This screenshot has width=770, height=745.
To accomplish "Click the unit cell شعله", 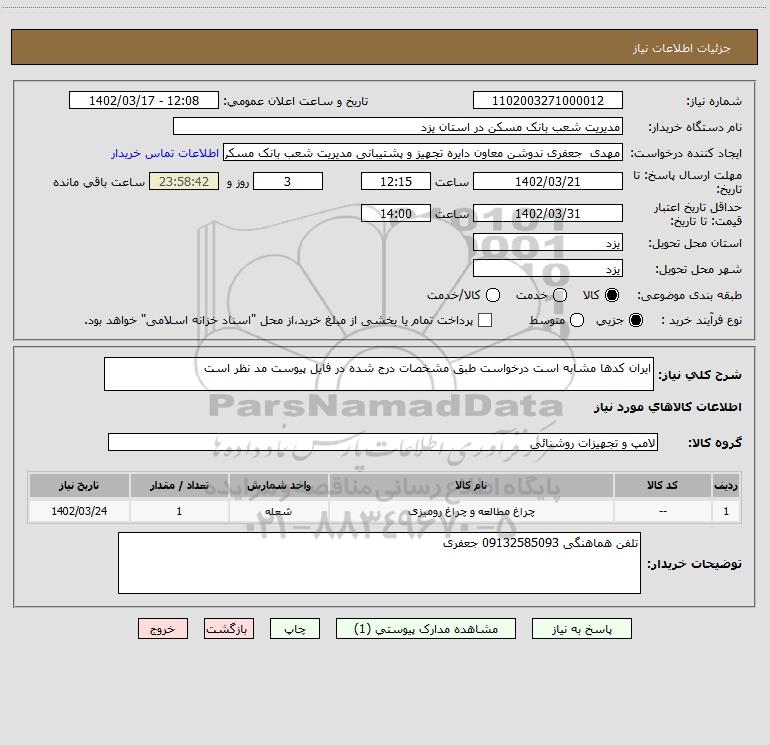I will 278,511.
